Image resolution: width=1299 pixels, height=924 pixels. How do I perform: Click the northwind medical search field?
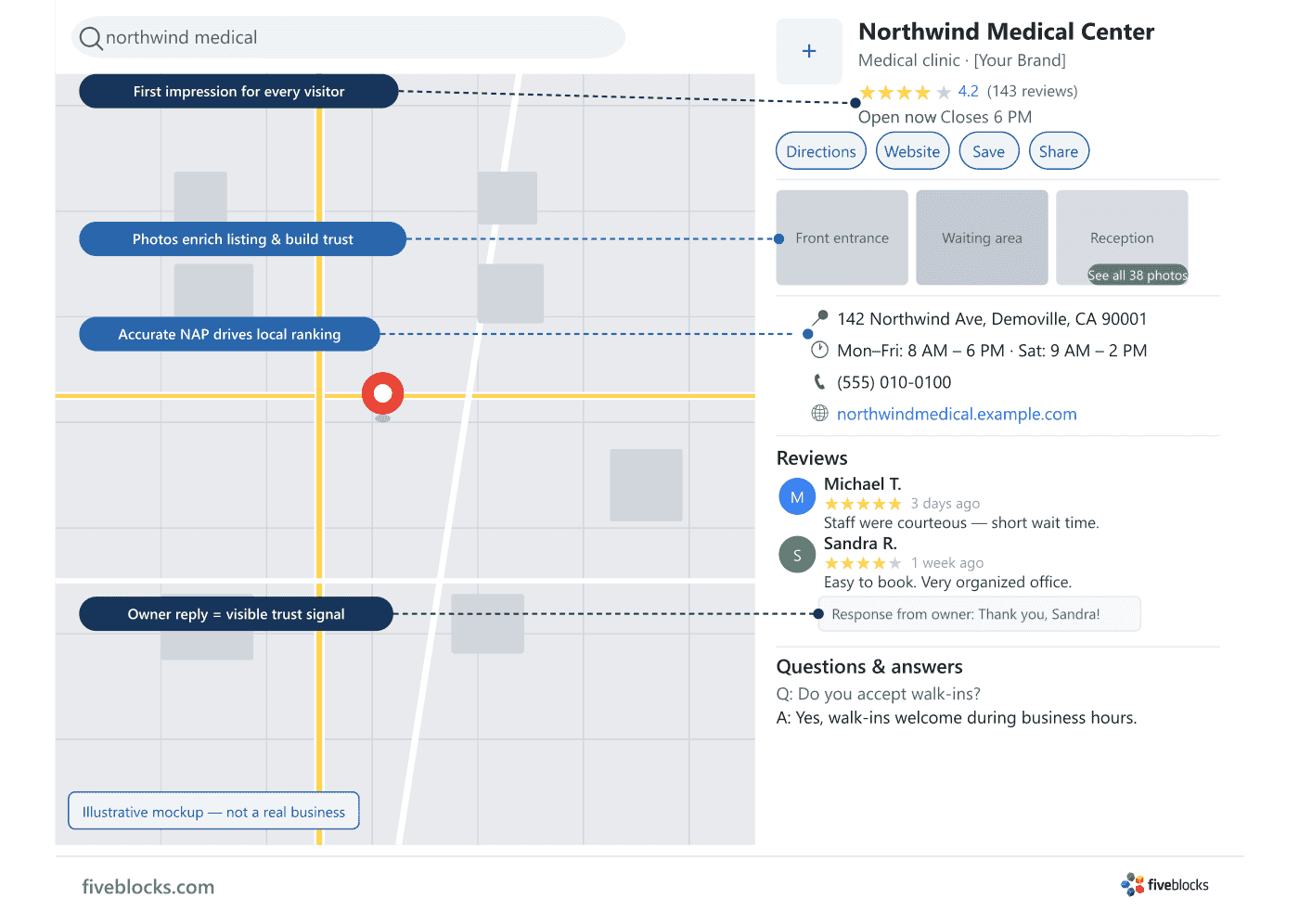pyautogui.click(x=348, y=37)
